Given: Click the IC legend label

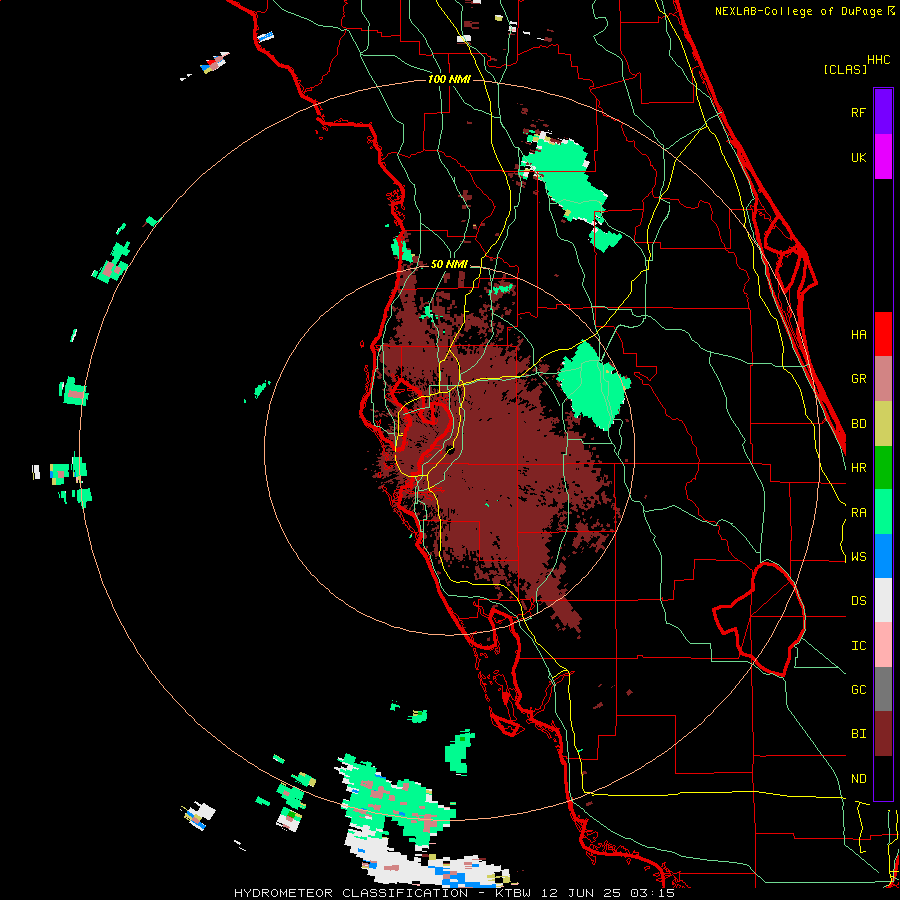Looking at the screenshot, I should [x=858, y=646].
